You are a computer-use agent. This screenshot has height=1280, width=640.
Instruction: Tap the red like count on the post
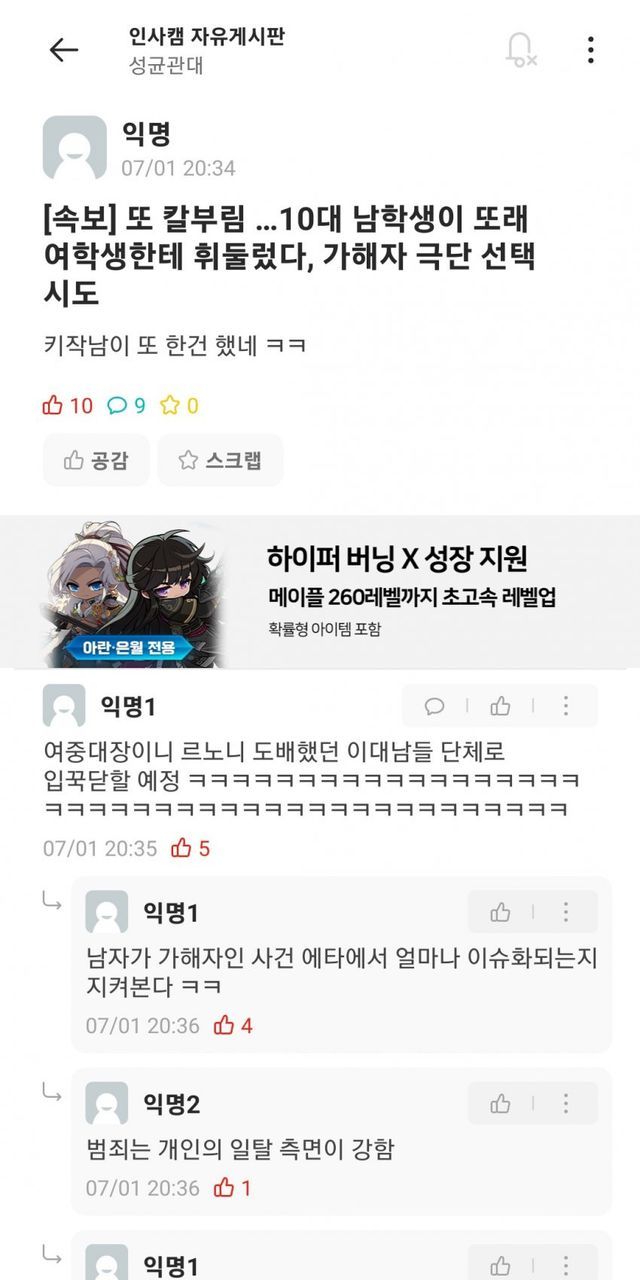[67, 405]
